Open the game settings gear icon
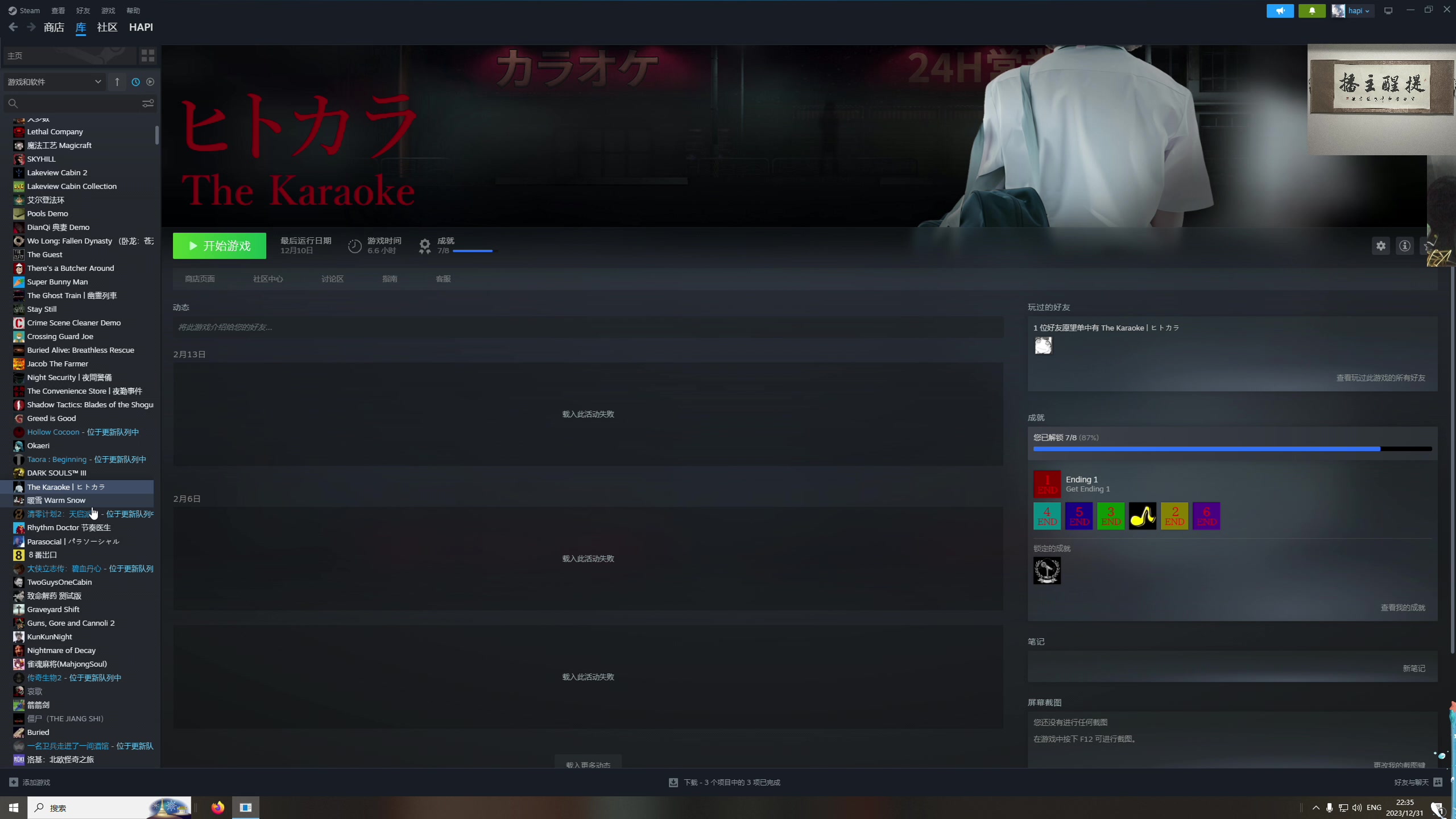Viewport: 1456px width, 819px height. pyautogui.click(x=1381, y=246)
